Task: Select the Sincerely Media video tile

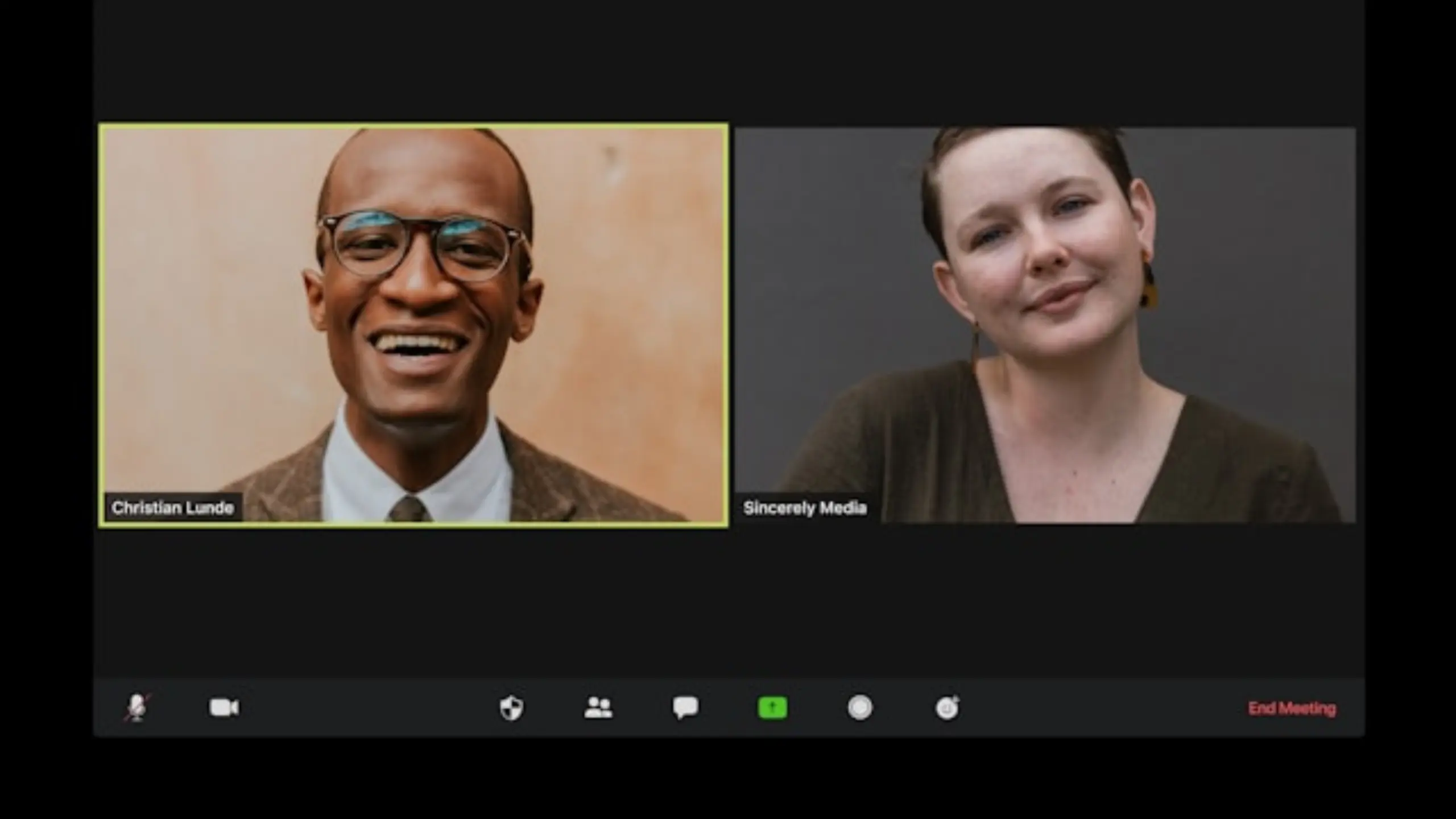Action: (x=1045, y=325)
